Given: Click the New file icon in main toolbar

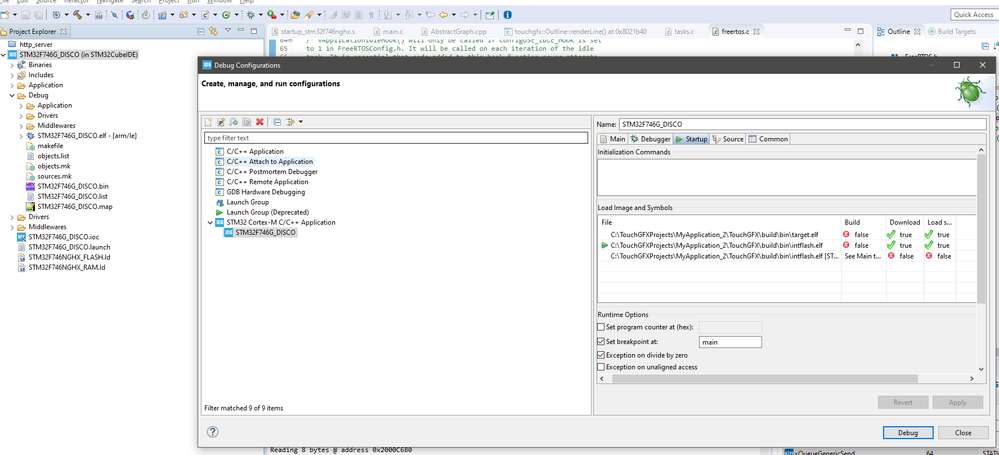Looking at the screenshot, I should pos(4,14).
